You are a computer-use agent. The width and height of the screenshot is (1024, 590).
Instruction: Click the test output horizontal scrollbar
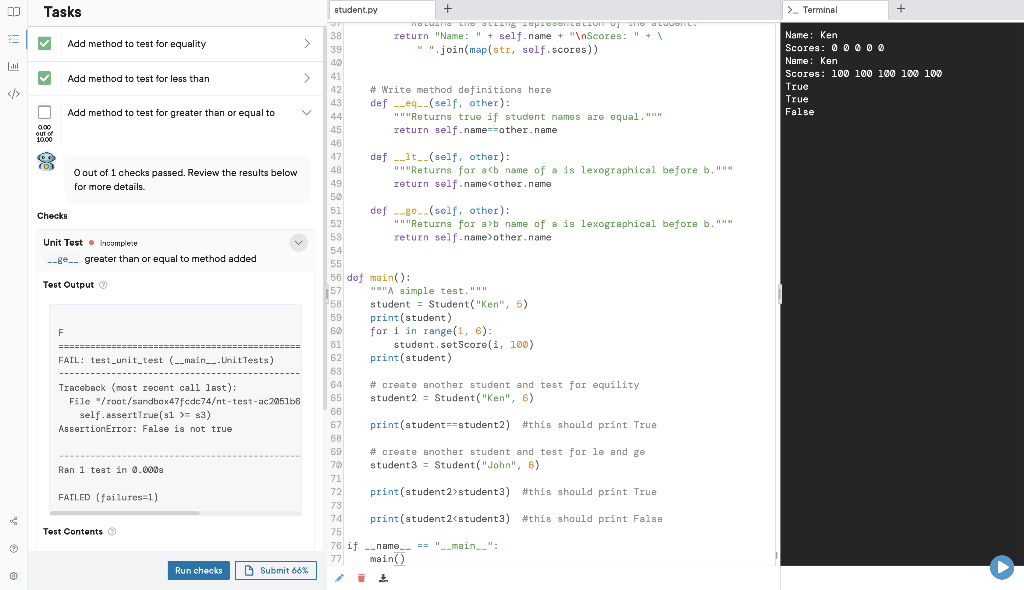(x=124, y=514)
